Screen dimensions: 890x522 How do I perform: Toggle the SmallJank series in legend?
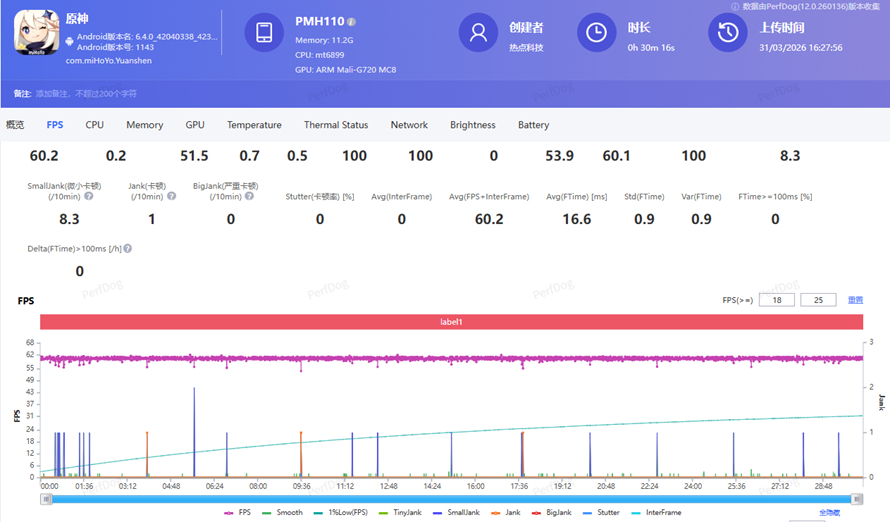(x=459, y=512)
